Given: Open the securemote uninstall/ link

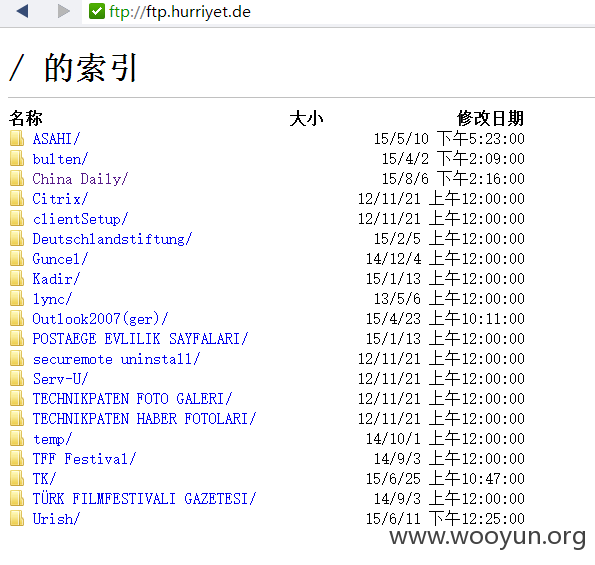Looking at the screenshot, I should click(116, 359).
